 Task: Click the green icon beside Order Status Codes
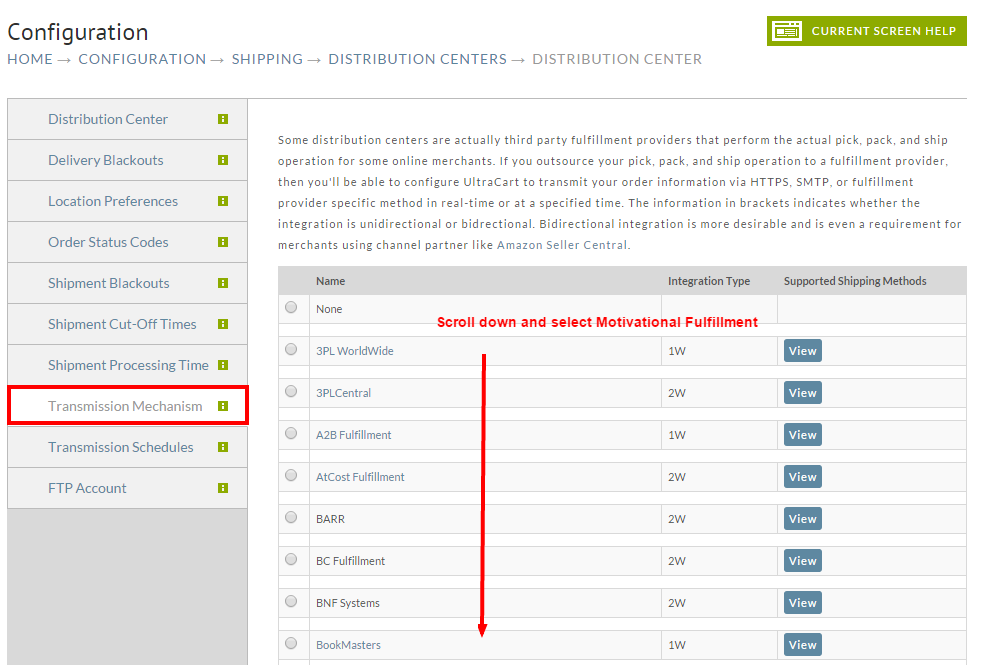pyautogui.click(x=223, y=242)
